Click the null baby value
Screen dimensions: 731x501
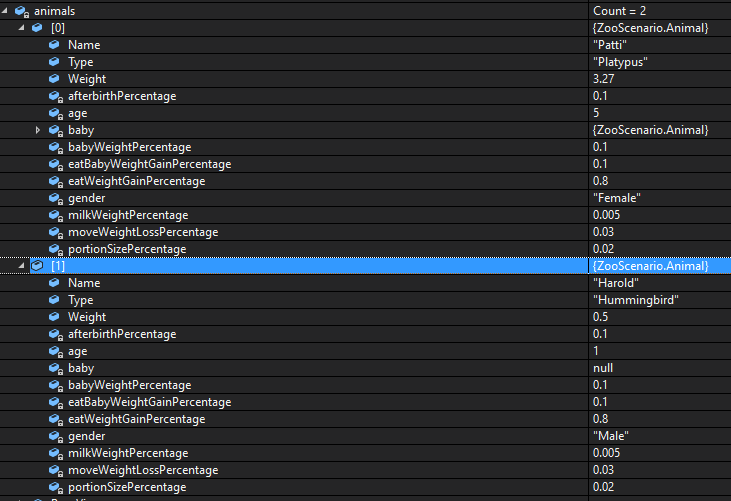pyautogui.click(x=603, y=368)
